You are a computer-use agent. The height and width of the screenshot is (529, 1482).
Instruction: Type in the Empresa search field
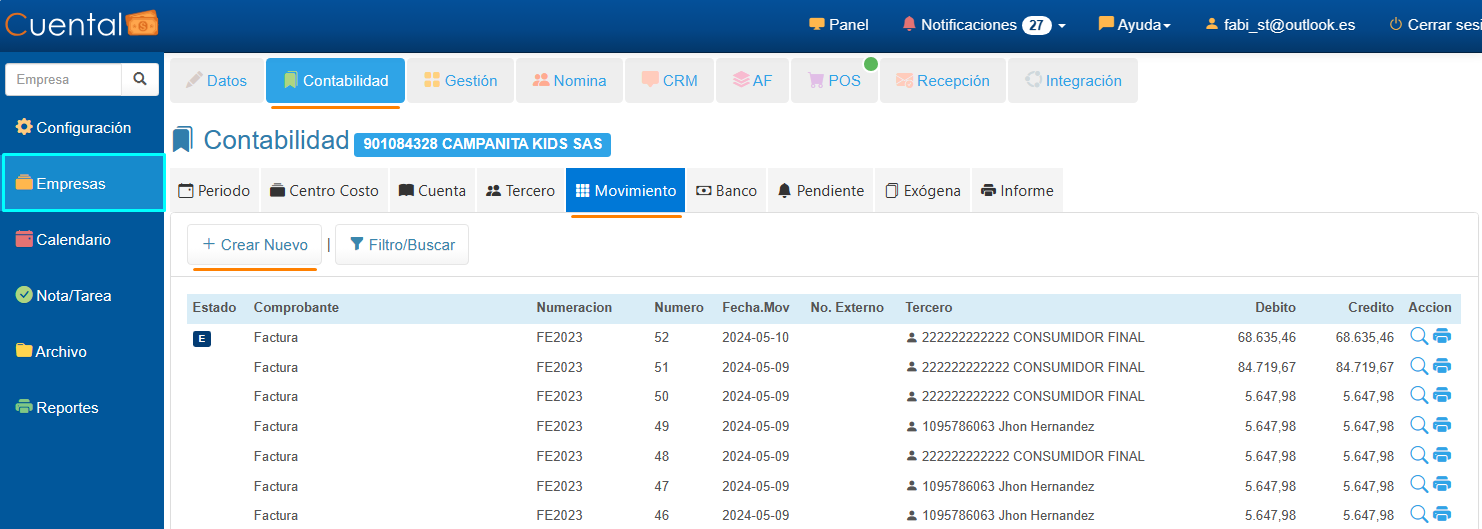64,79
